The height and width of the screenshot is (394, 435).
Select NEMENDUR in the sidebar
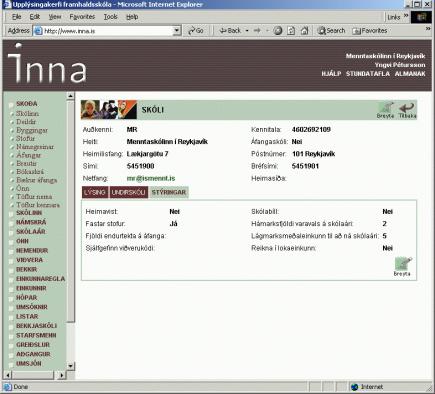click(x=32, y=250)
